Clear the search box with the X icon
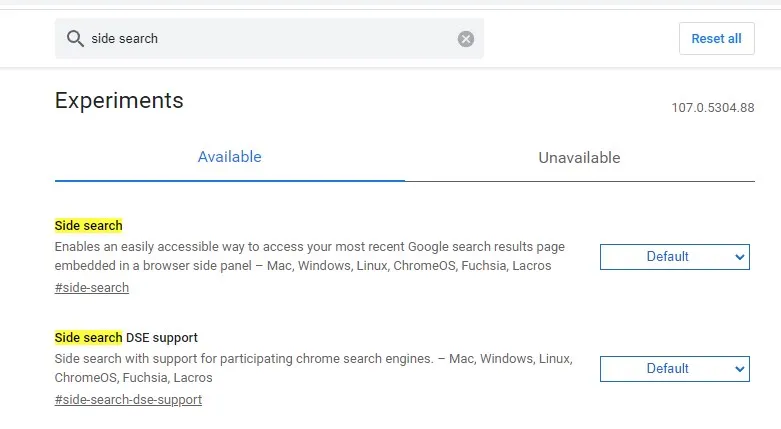The image size is (781, 429). point(466,39)
